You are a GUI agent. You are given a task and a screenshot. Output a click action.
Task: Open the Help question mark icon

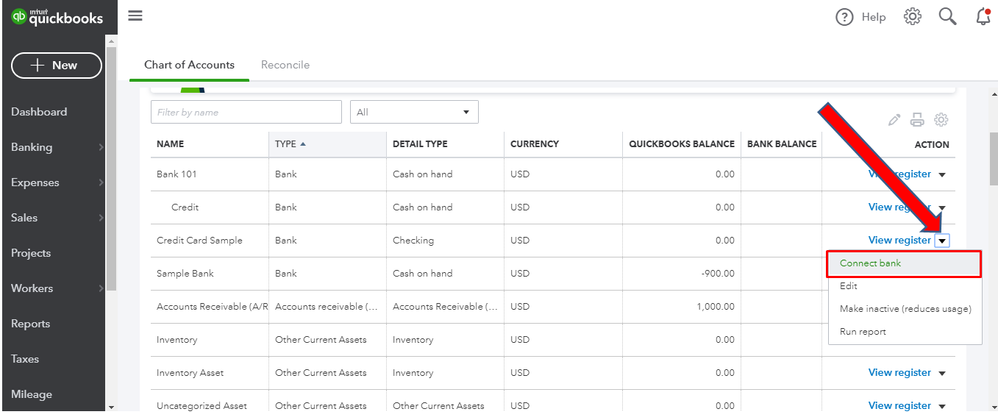844,17
